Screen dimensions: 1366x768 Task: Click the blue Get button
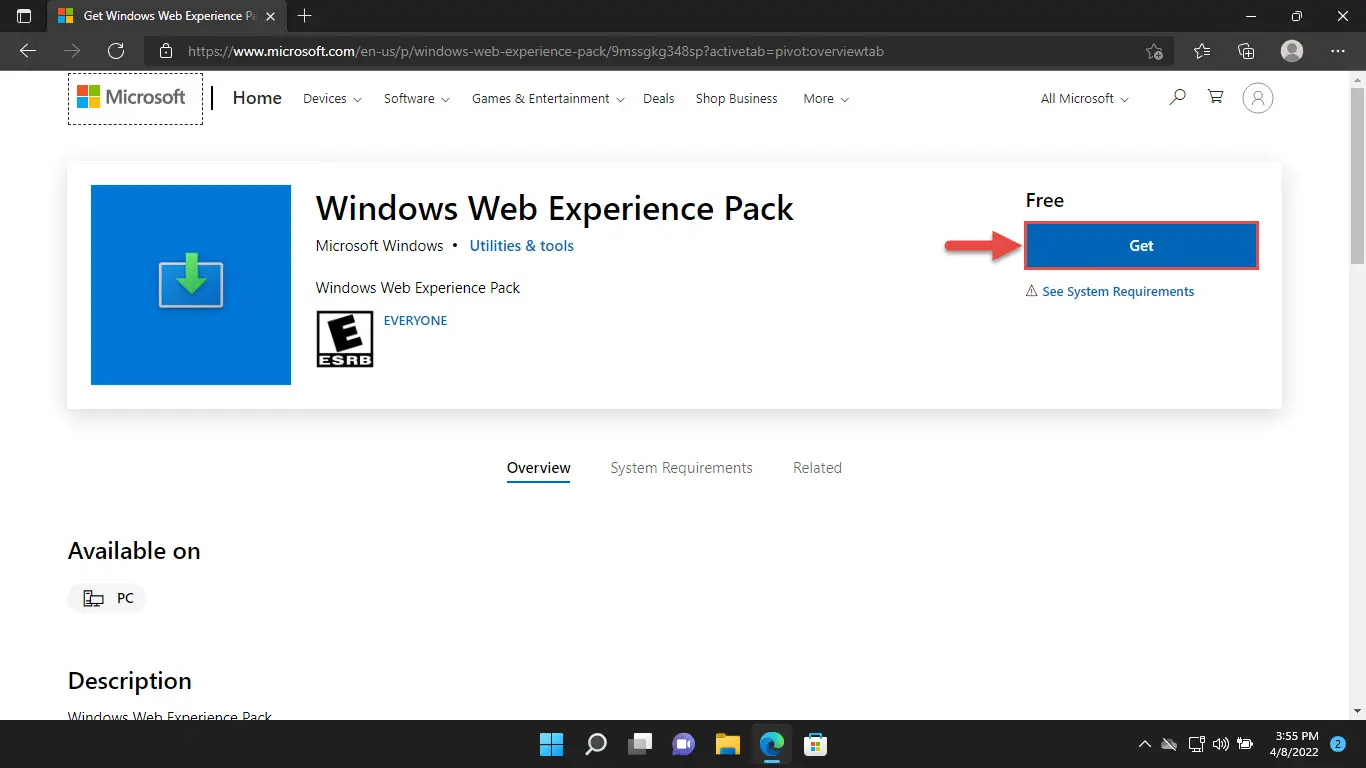point(1141,246)
